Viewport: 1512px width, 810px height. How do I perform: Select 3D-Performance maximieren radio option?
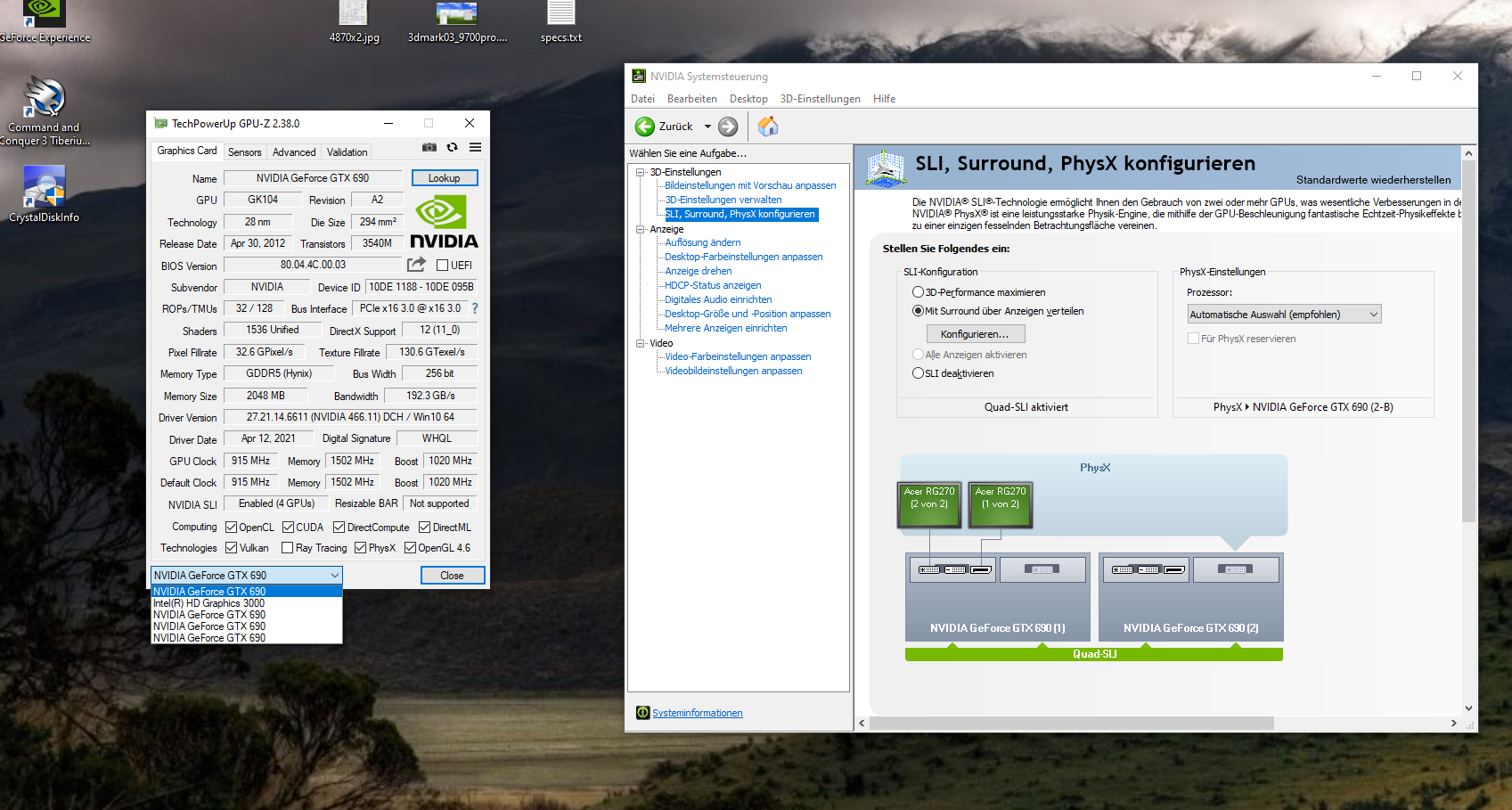919,292
